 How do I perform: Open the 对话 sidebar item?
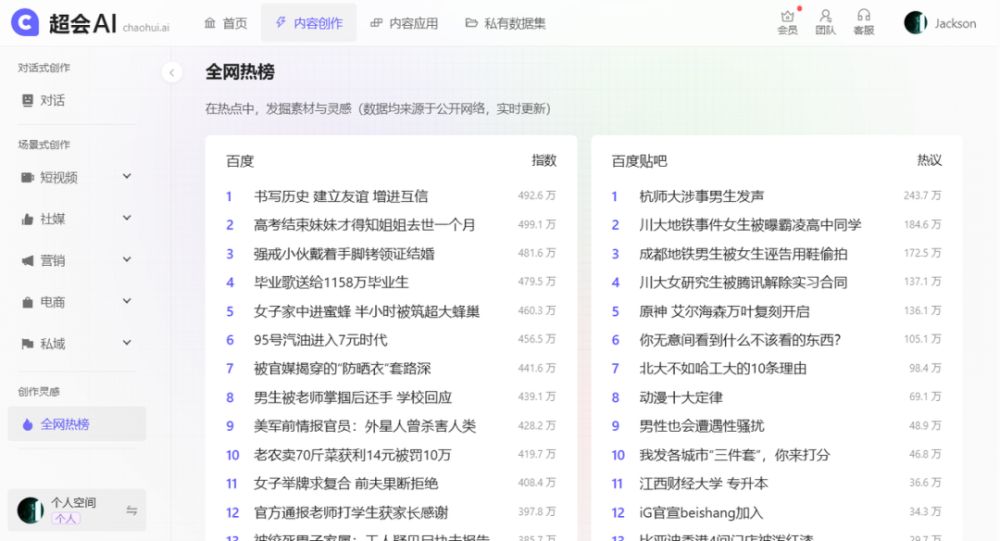click(x=77, y=100)
